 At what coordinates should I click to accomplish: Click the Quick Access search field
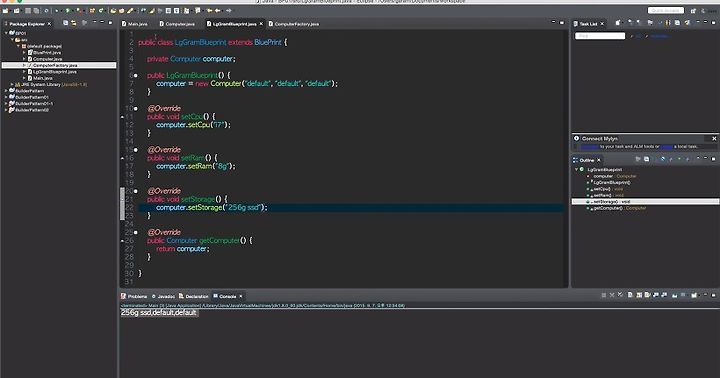(666, 11)
